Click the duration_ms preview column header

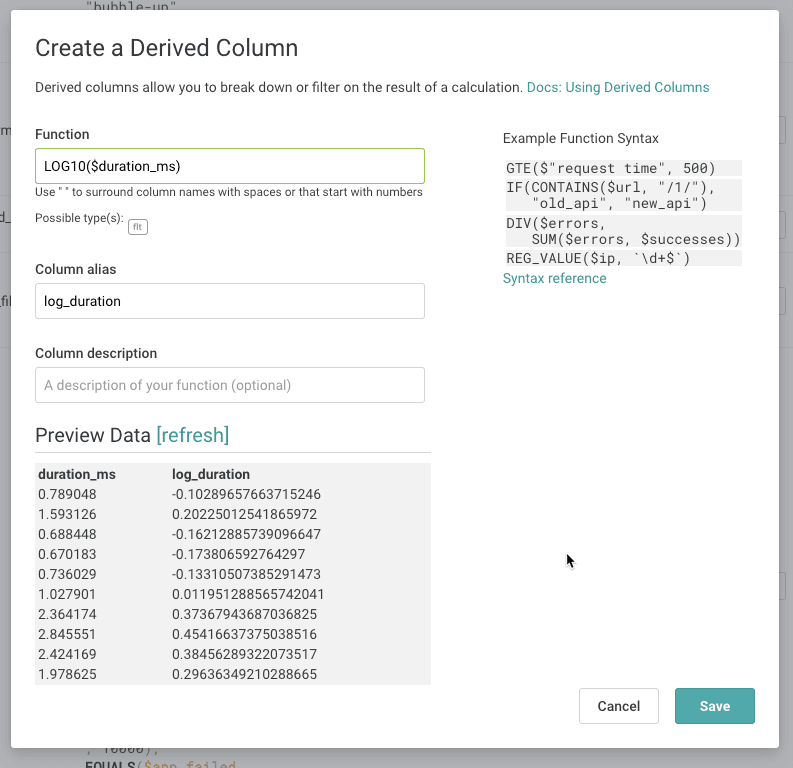(77, 474)
